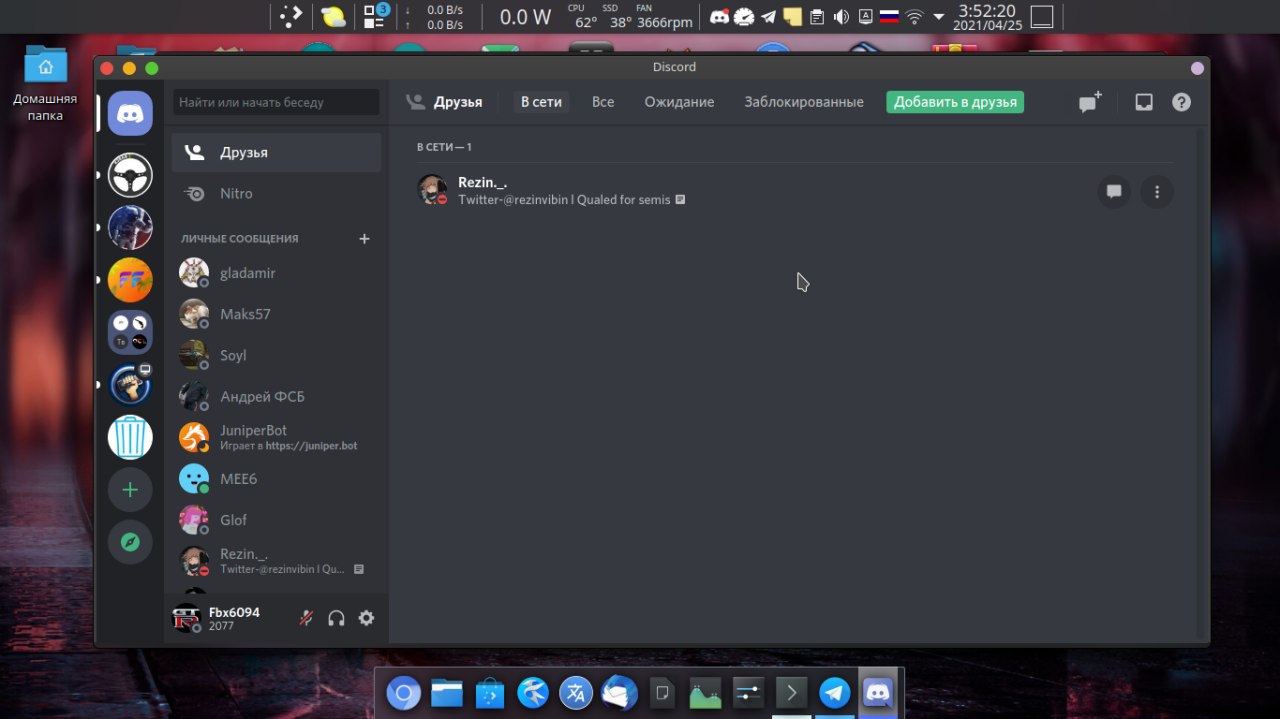Click the Найти или начать беседу search field
The height and width of the screenshot is (719, 1280).
point(276,102)
